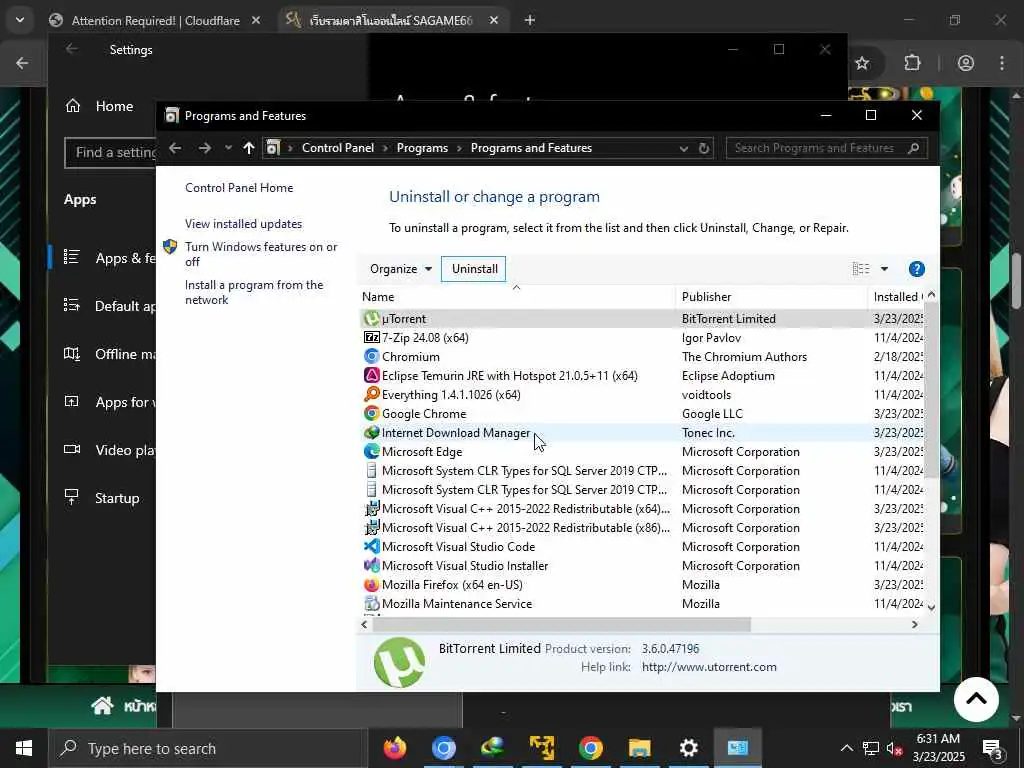Sort the list by Publisher column header
Screen dimensions: 1024x768
pos(772,296)
